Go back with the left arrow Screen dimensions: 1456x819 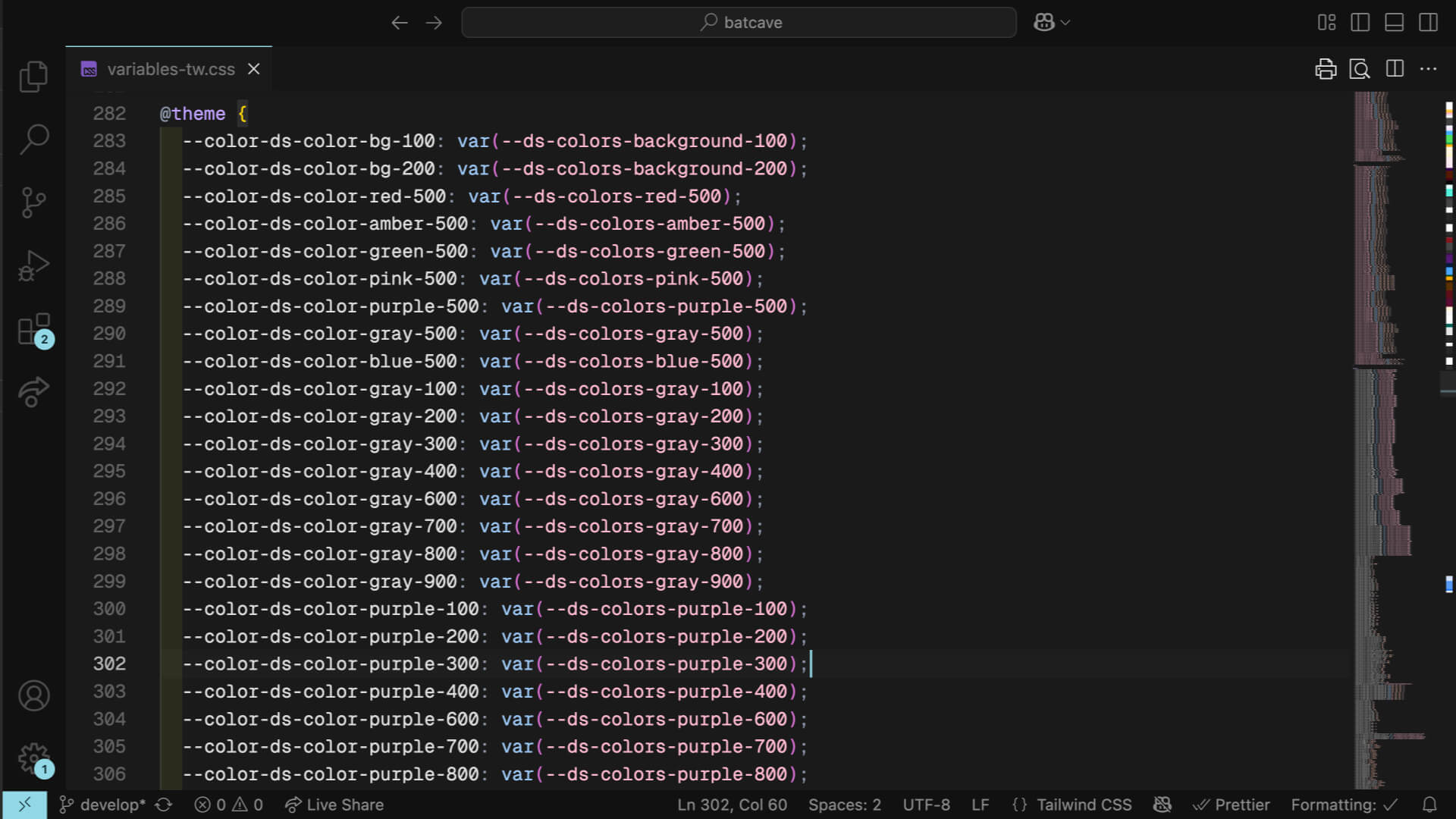[x=400, y=23]
